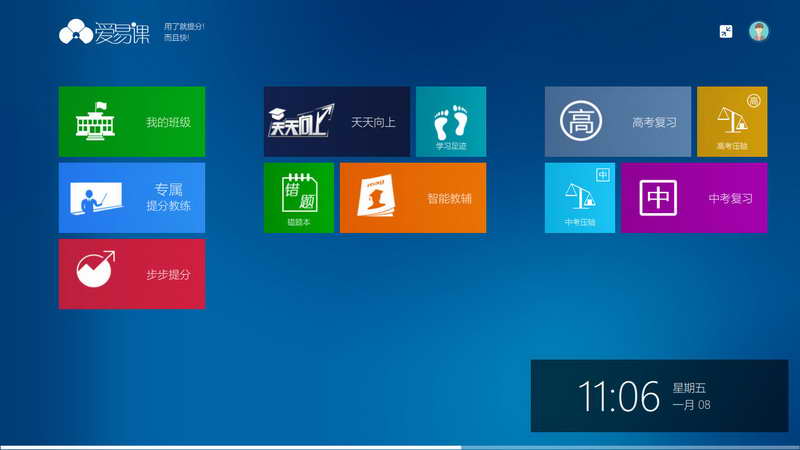This screenshot has width=800, height=450.
Task: Click the orange magazine book icon
Action: click(377, 196)
